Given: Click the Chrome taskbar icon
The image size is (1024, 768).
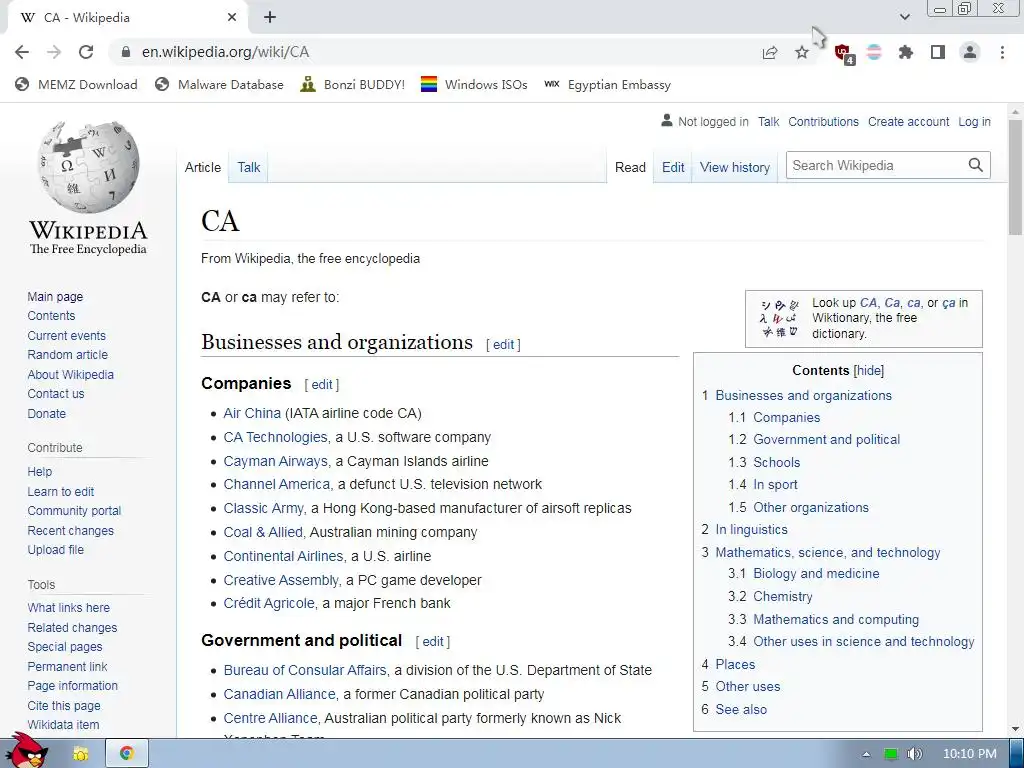Looking at the screenshot, I should tap(127, 754).
